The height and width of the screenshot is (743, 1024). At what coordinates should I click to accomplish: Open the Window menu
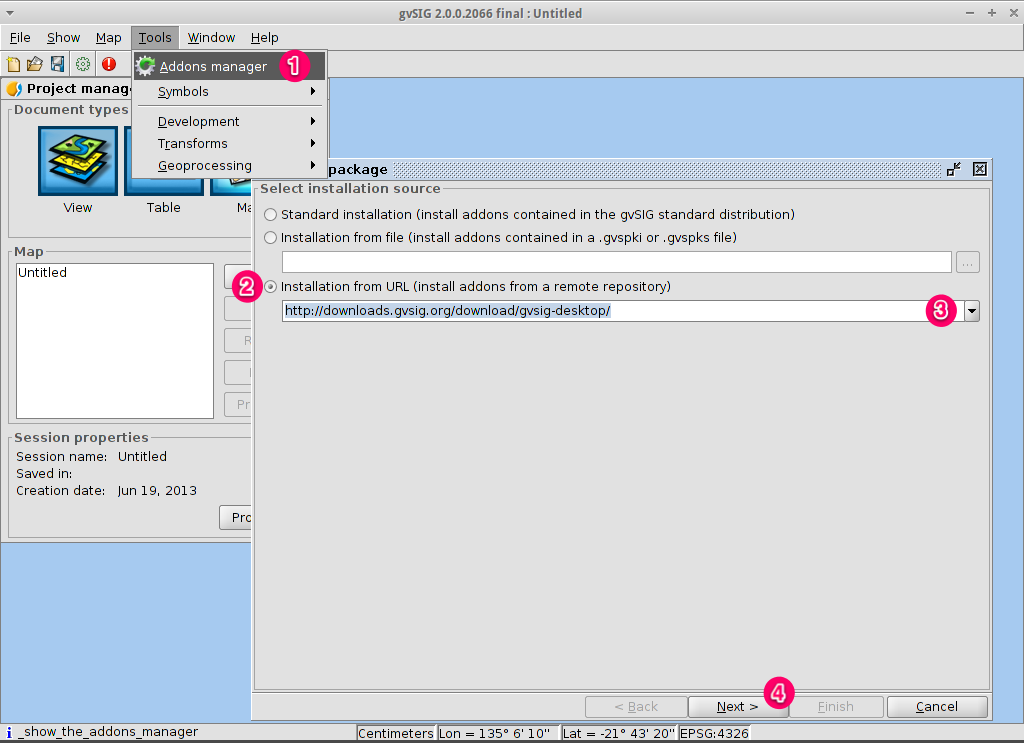click(x=211, y=38)
